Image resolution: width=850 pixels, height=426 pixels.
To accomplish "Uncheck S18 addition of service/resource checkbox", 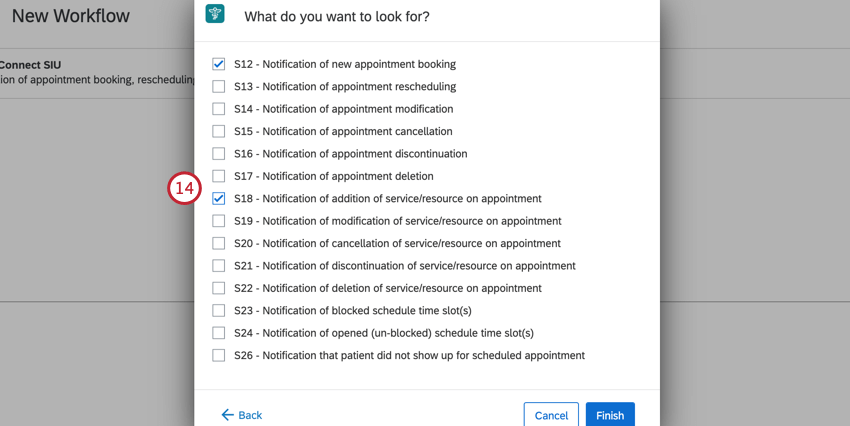I will pos(218,198).
